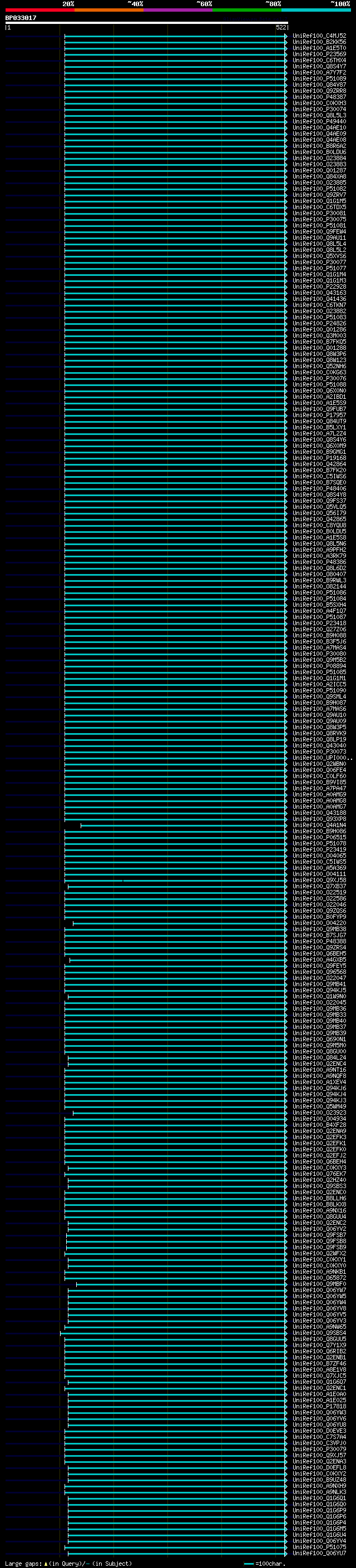Screen dimensions: 356x1568
Task: Open hit UniRef100_C6THX4
Action: pos(319,60)
